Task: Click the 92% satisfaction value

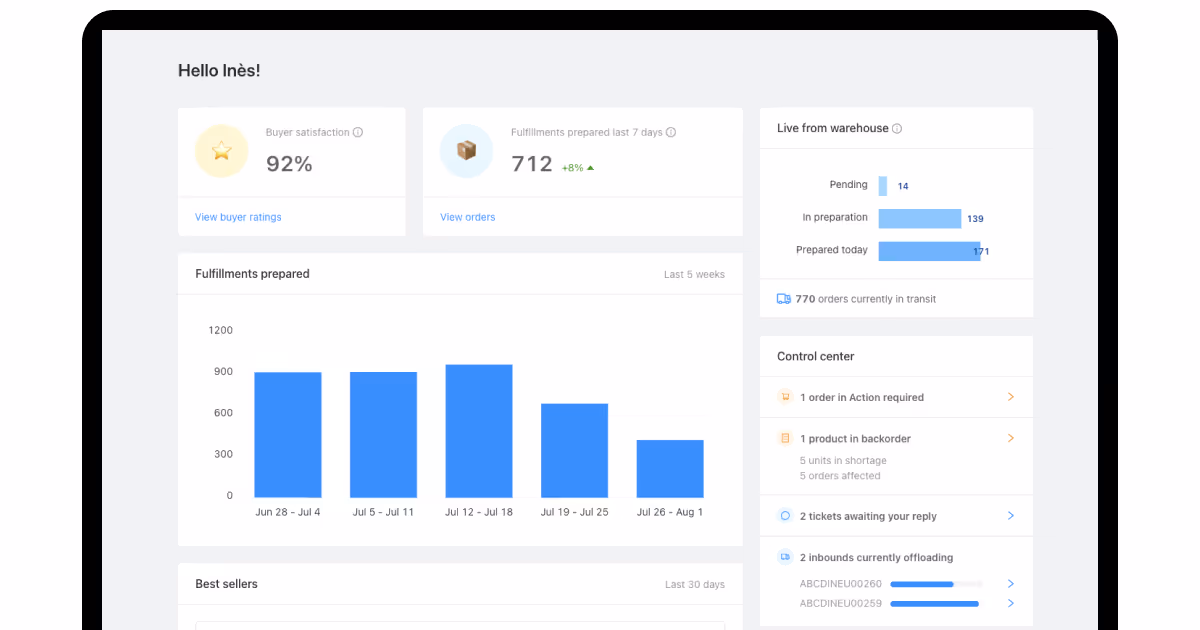Action: tap(289, 164)
